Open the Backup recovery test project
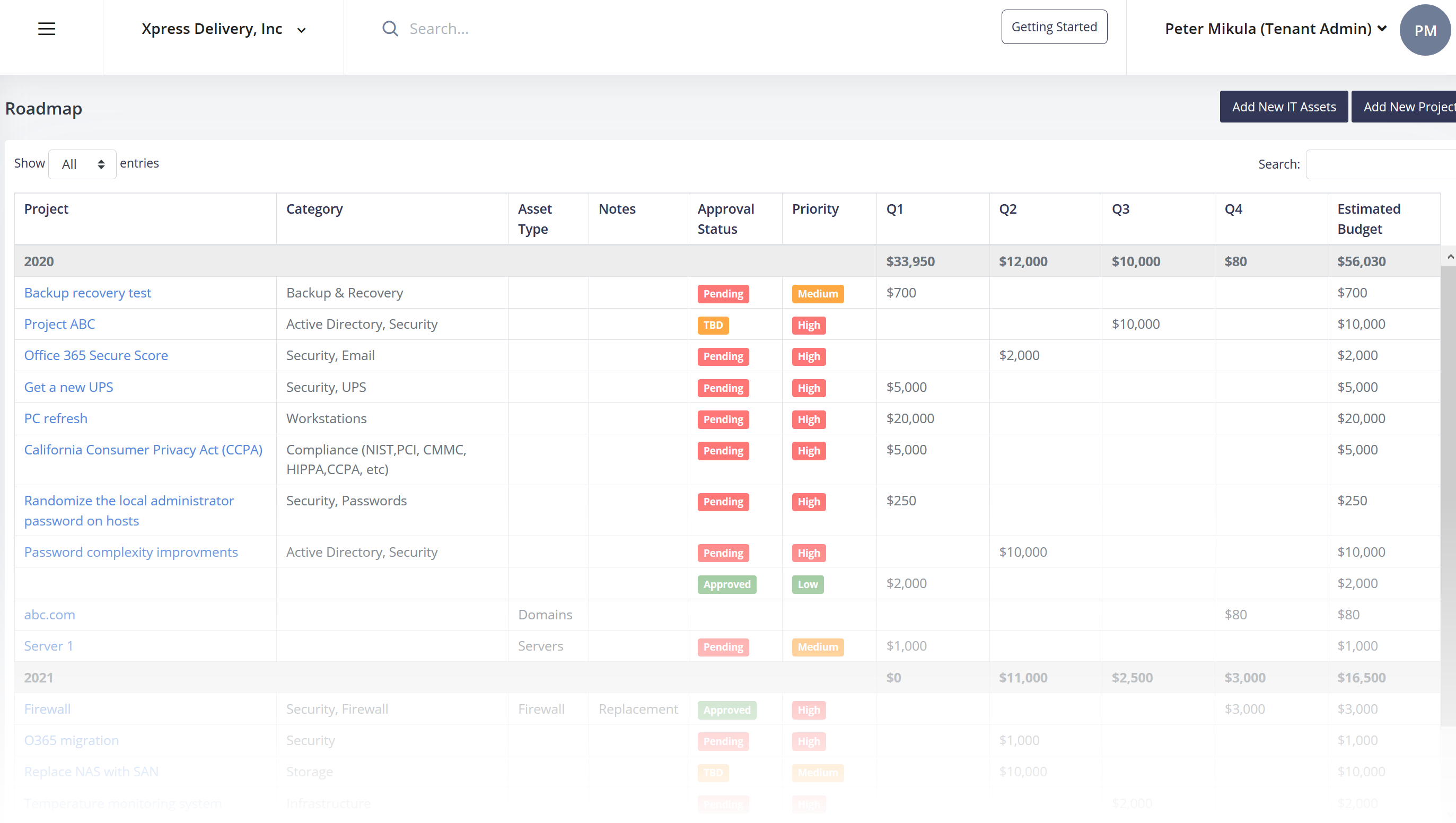1456x823 pixels. [x=87, y=293]
